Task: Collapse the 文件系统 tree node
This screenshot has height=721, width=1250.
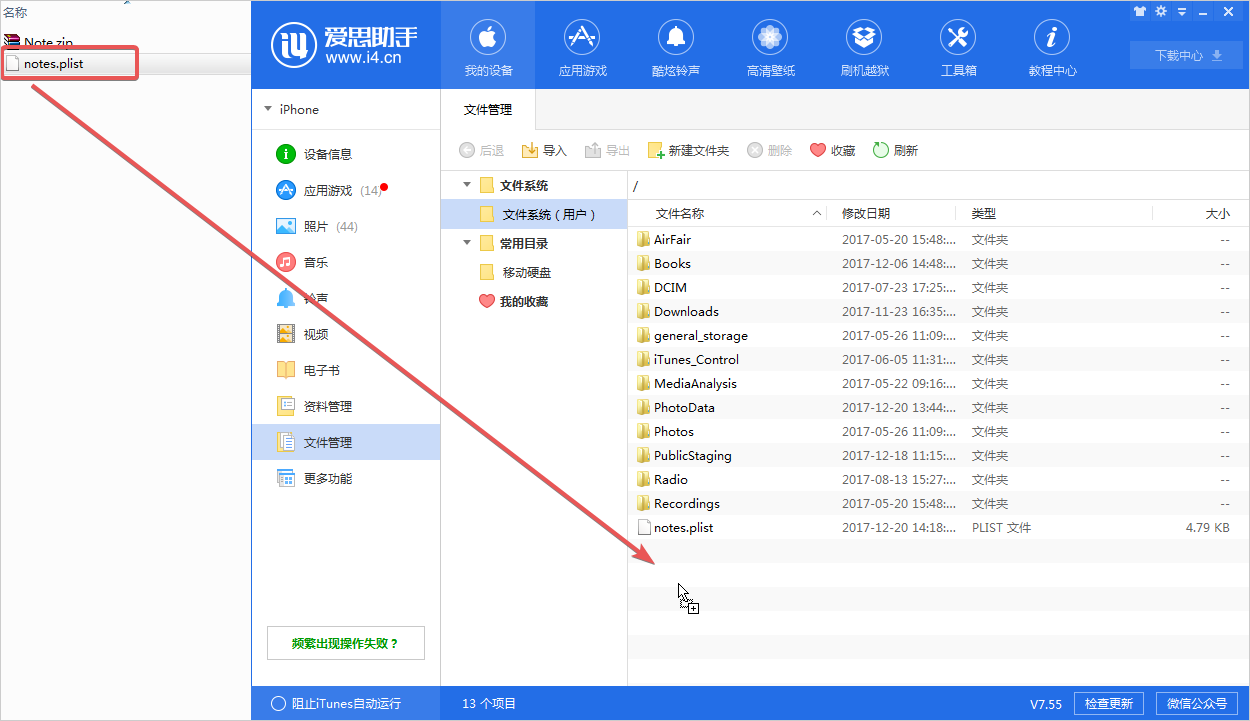Action: tap(465, 185)
